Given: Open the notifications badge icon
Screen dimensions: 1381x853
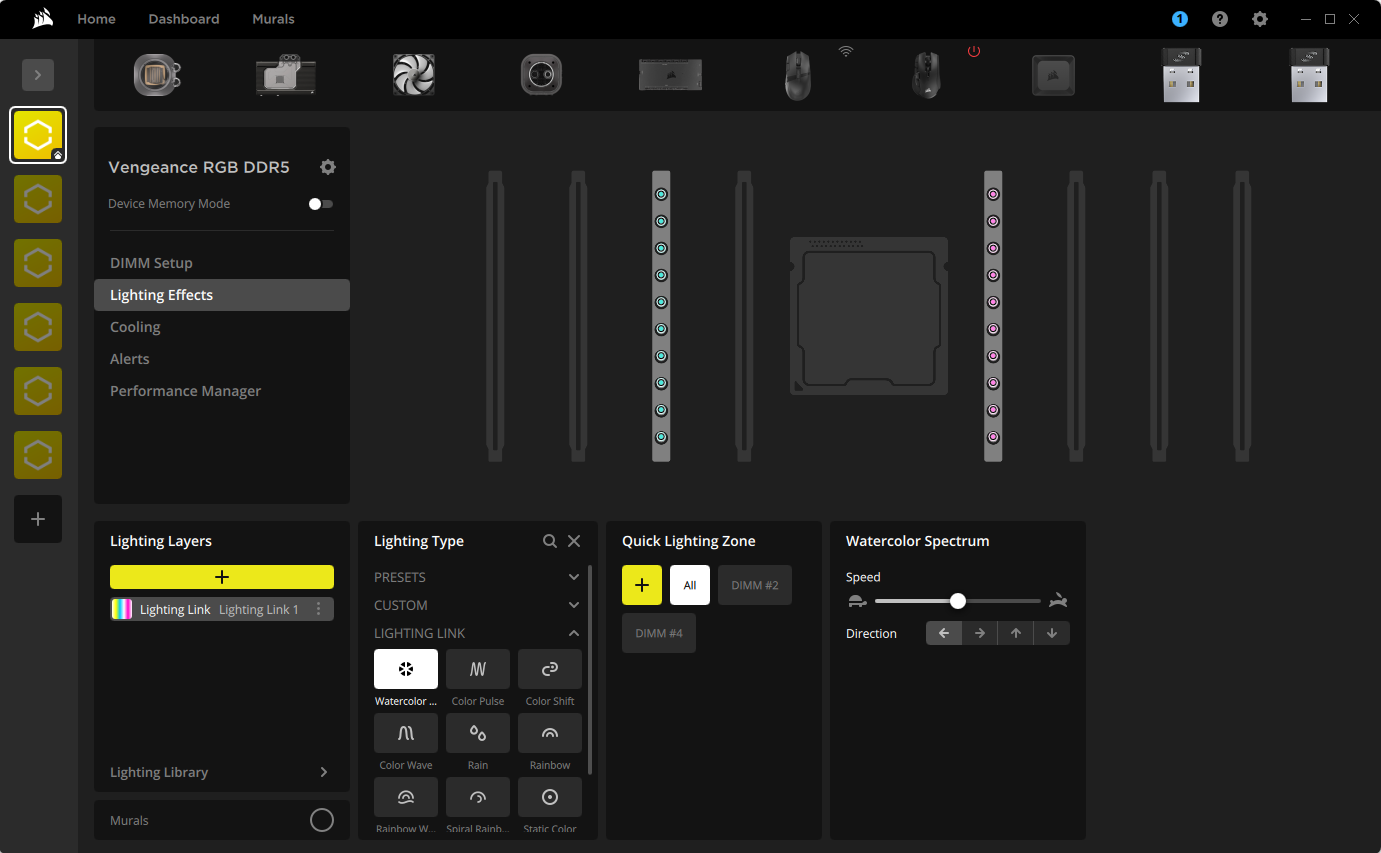Looking at the screenshot, I should (x=1180, y=19).
